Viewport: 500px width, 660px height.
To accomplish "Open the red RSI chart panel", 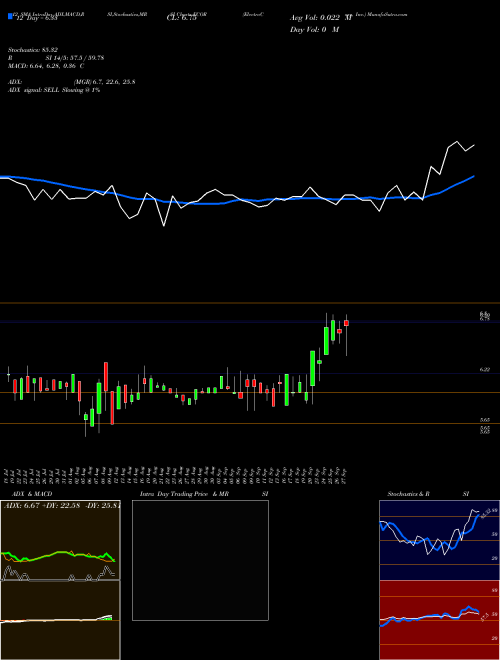I will point(439,620).
